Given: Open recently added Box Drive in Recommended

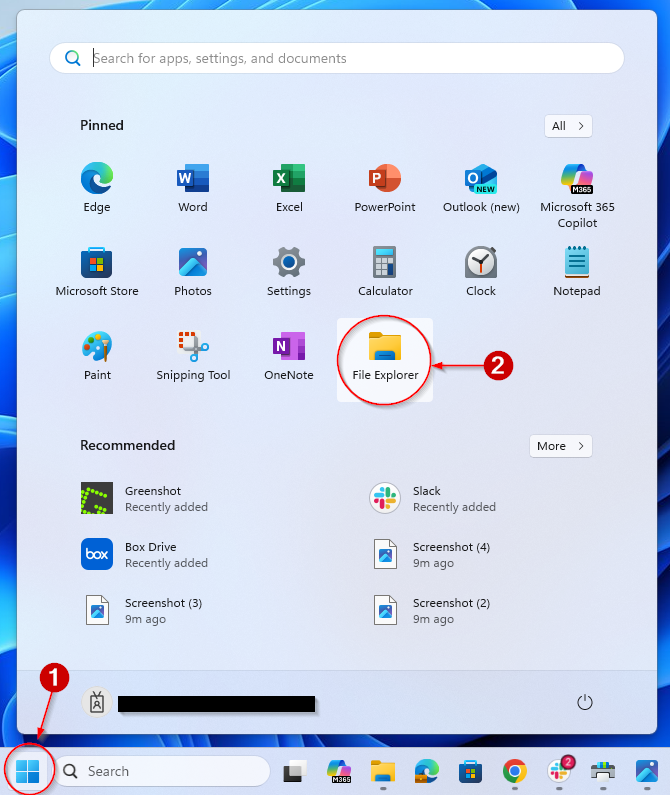Looking at the screenshot, I should click(x=144, y=554).
